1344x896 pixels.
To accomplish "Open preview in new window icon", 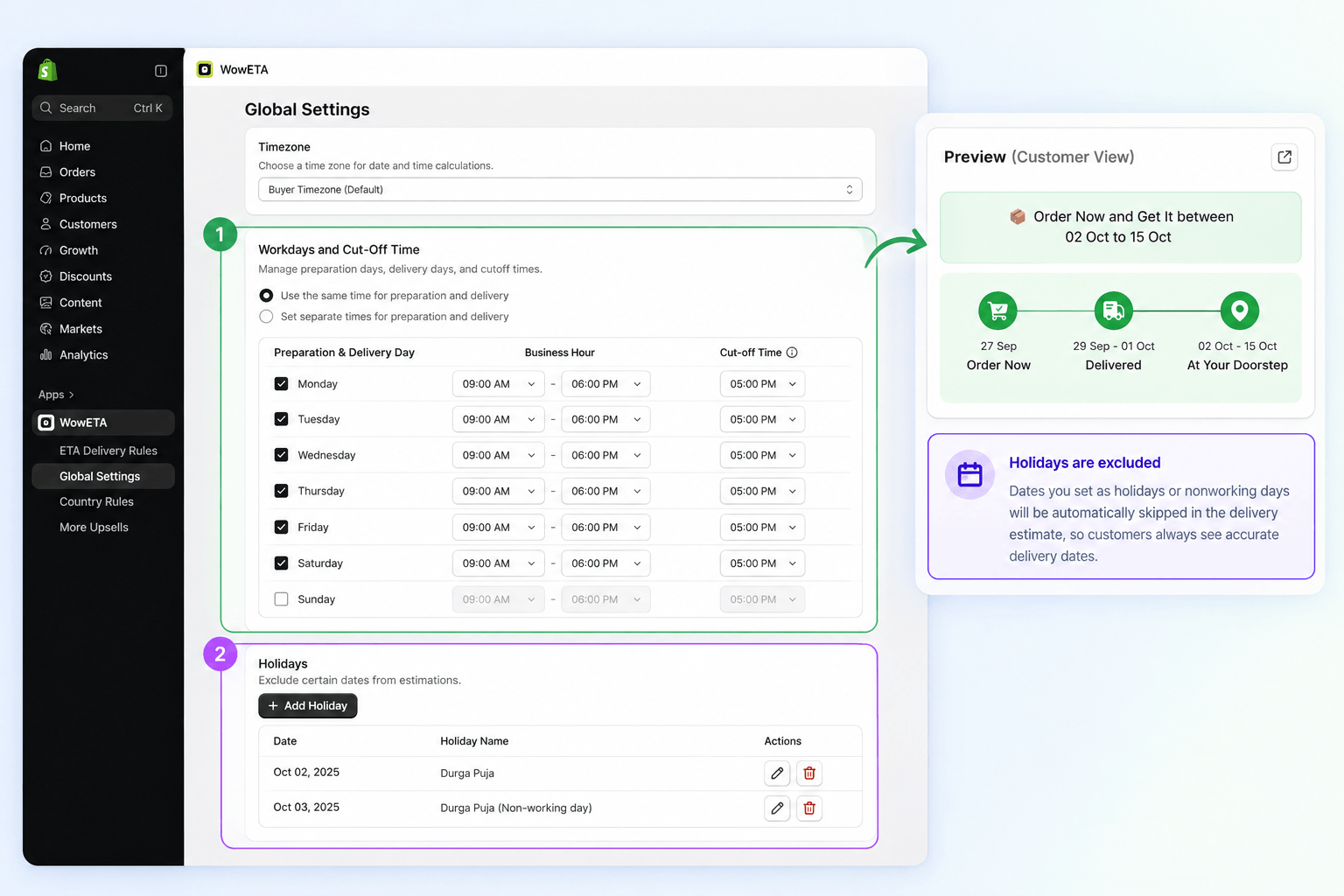I will click(1284, 157).
